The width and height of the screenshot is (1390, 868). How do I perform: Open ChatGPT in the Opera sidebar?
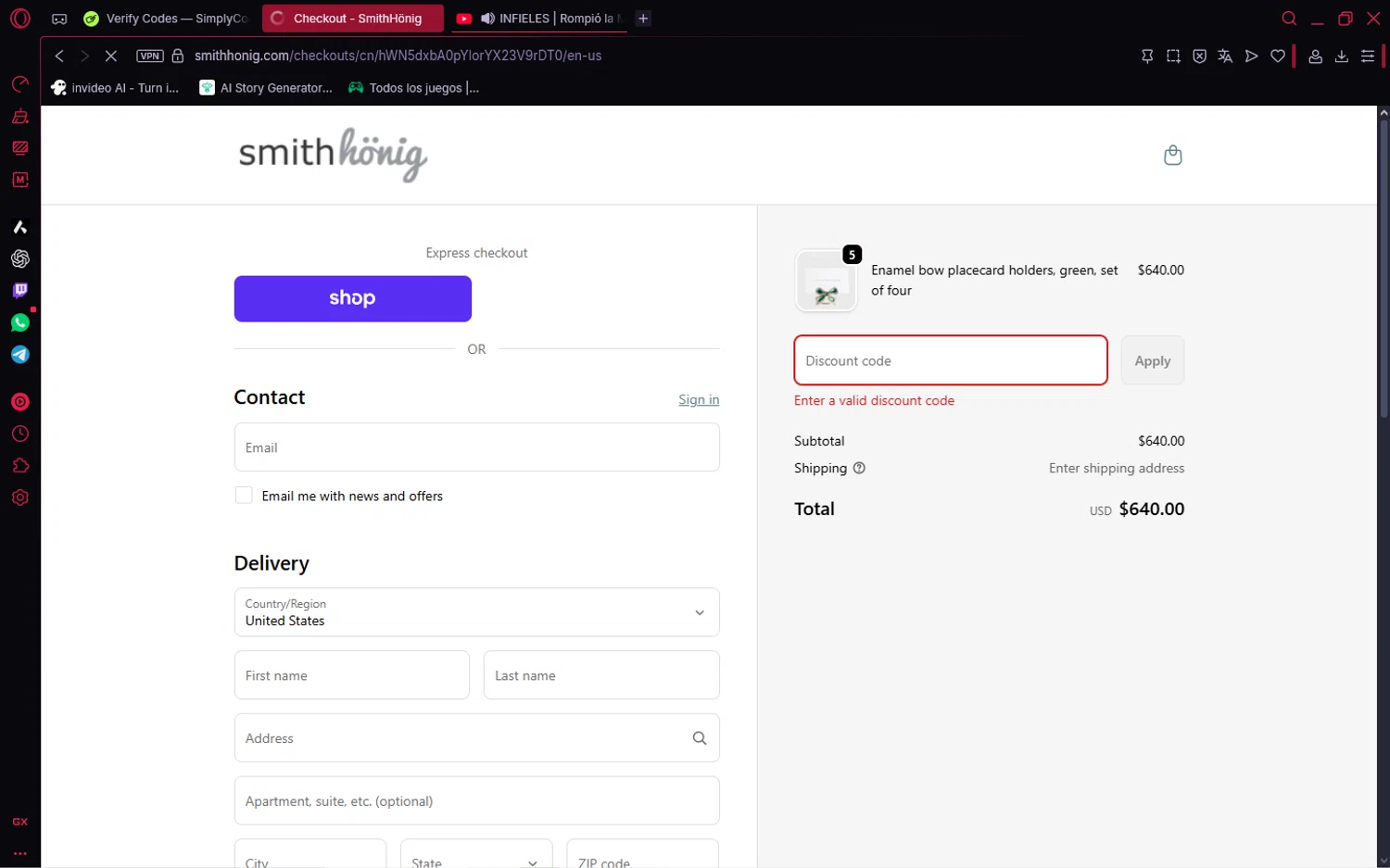click(19, 258)
